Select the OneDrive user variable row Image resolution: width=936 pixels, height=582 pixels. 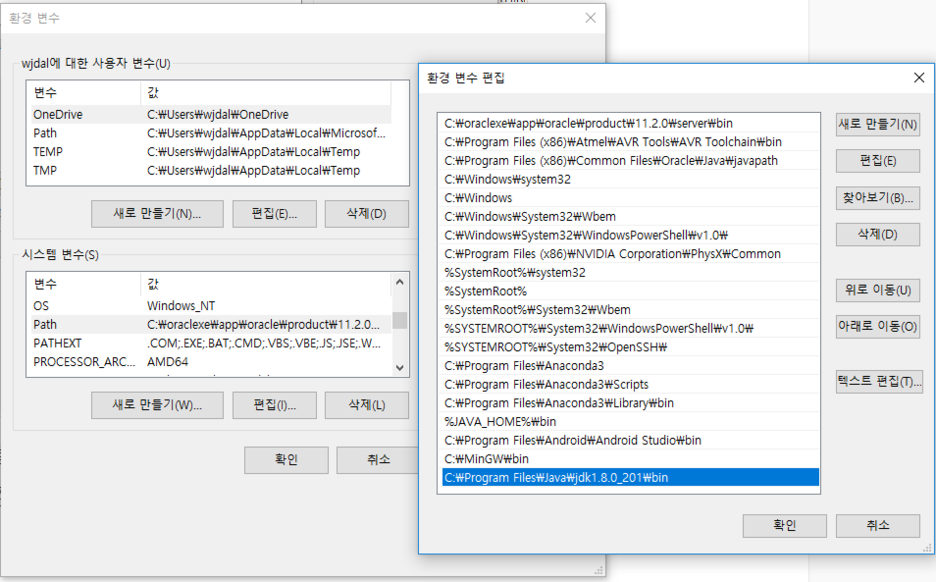(x=211, y=115)
